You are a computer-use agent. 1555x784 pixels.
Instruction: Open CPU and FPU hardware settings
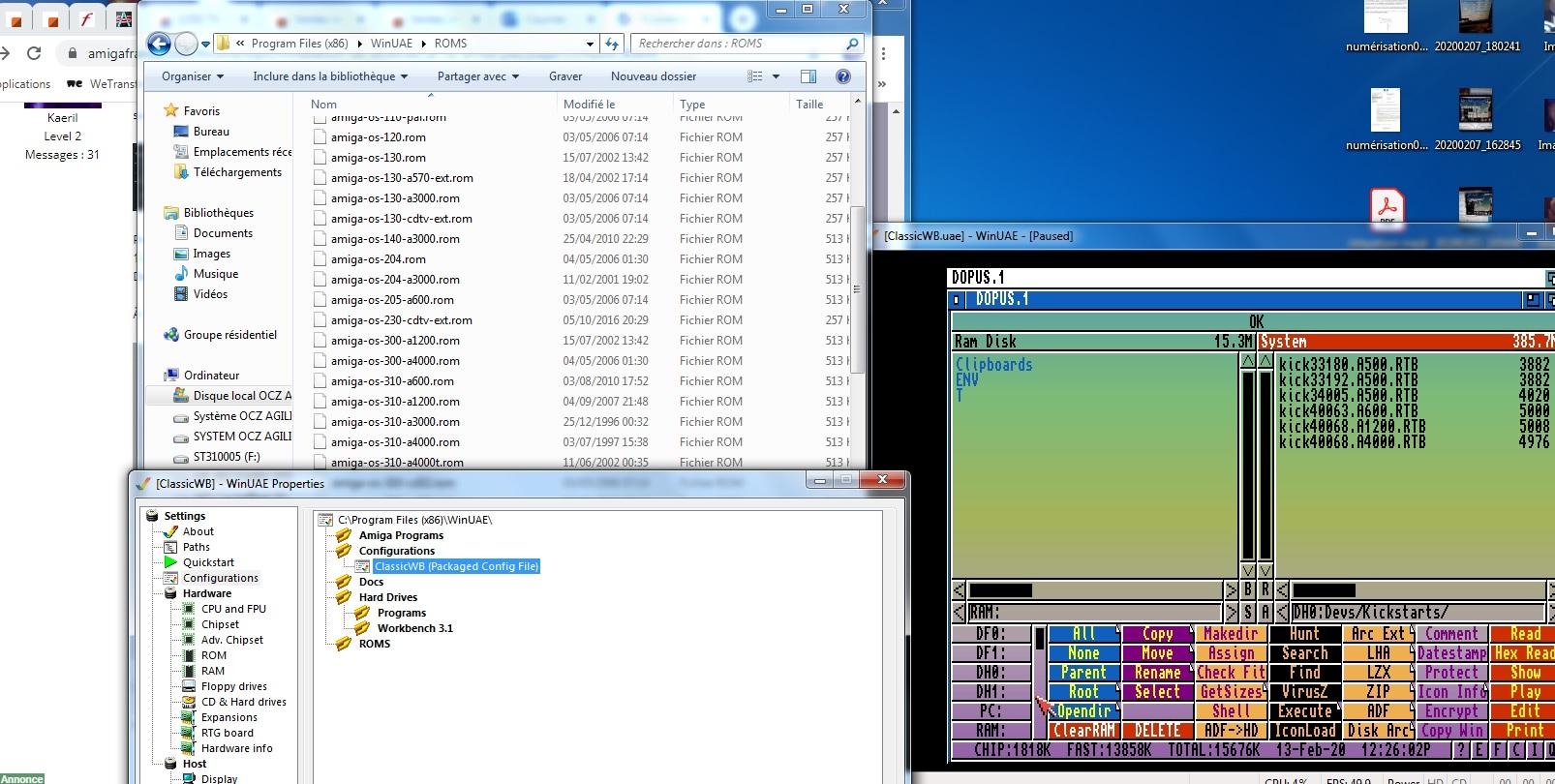(x=233, y=609)
